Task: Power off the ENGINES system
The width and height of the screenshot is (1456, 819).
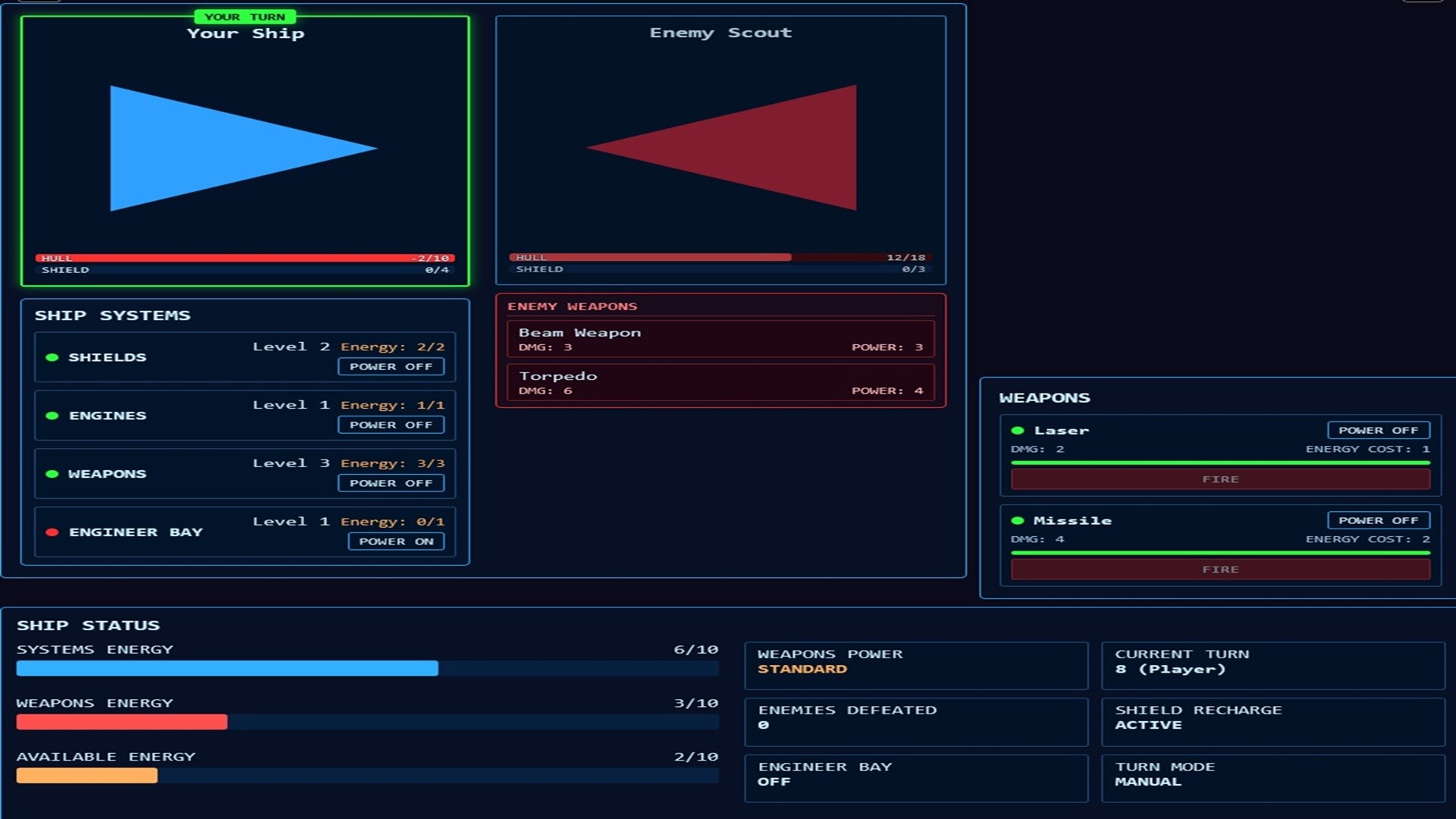Action: tap(391, 425)
